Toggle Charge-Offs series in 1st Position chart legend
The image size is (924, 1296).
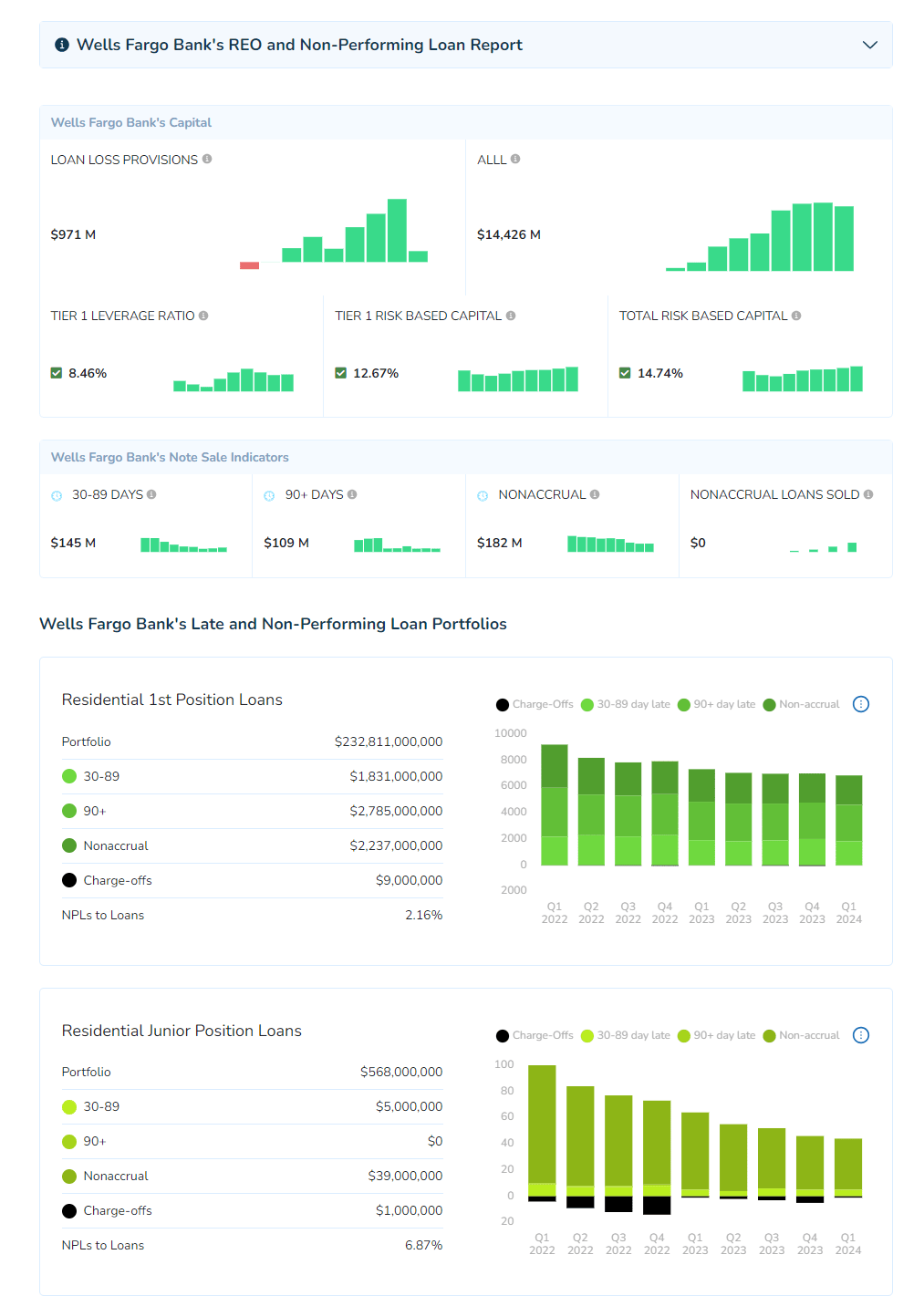(x=535, y=704)
